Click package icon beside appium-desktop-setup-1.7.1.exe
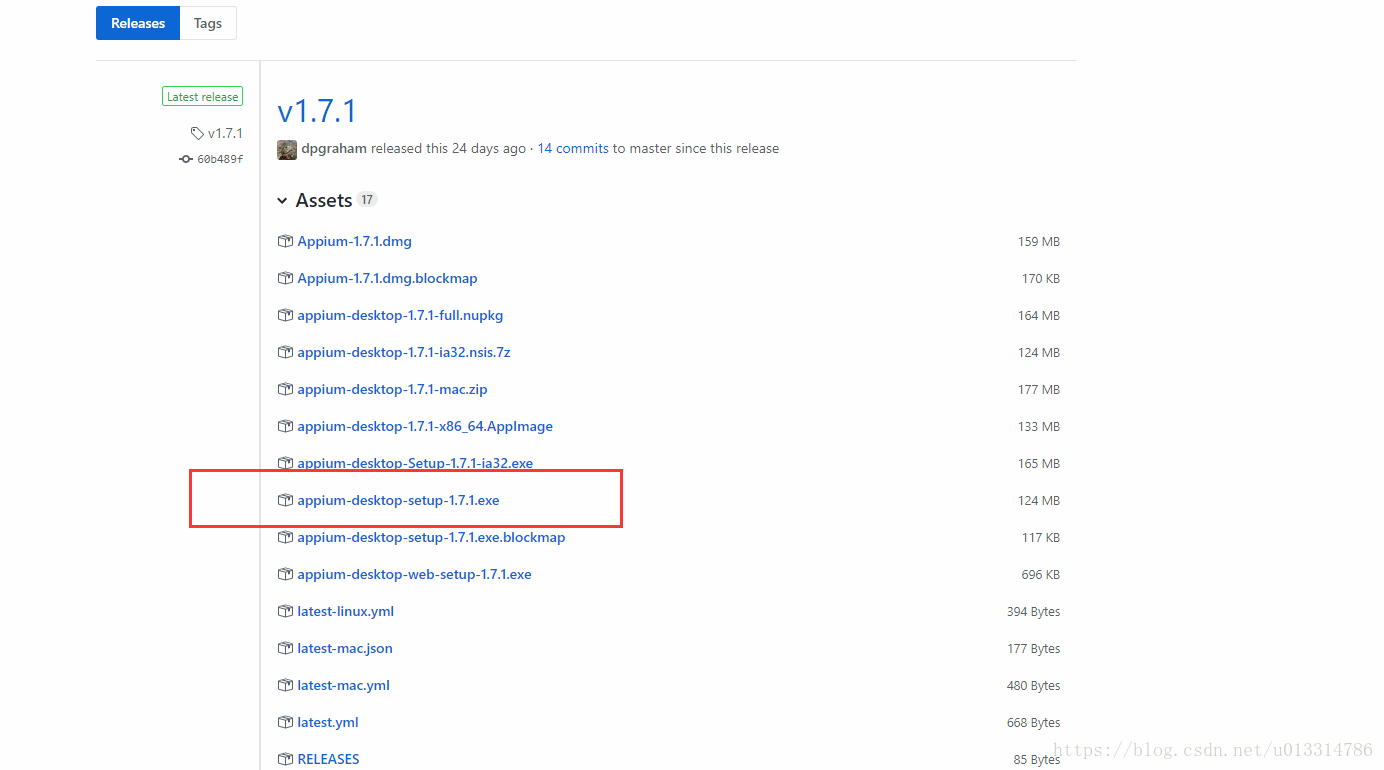The height and width of the screenshot is (770, 1384). 285,500
